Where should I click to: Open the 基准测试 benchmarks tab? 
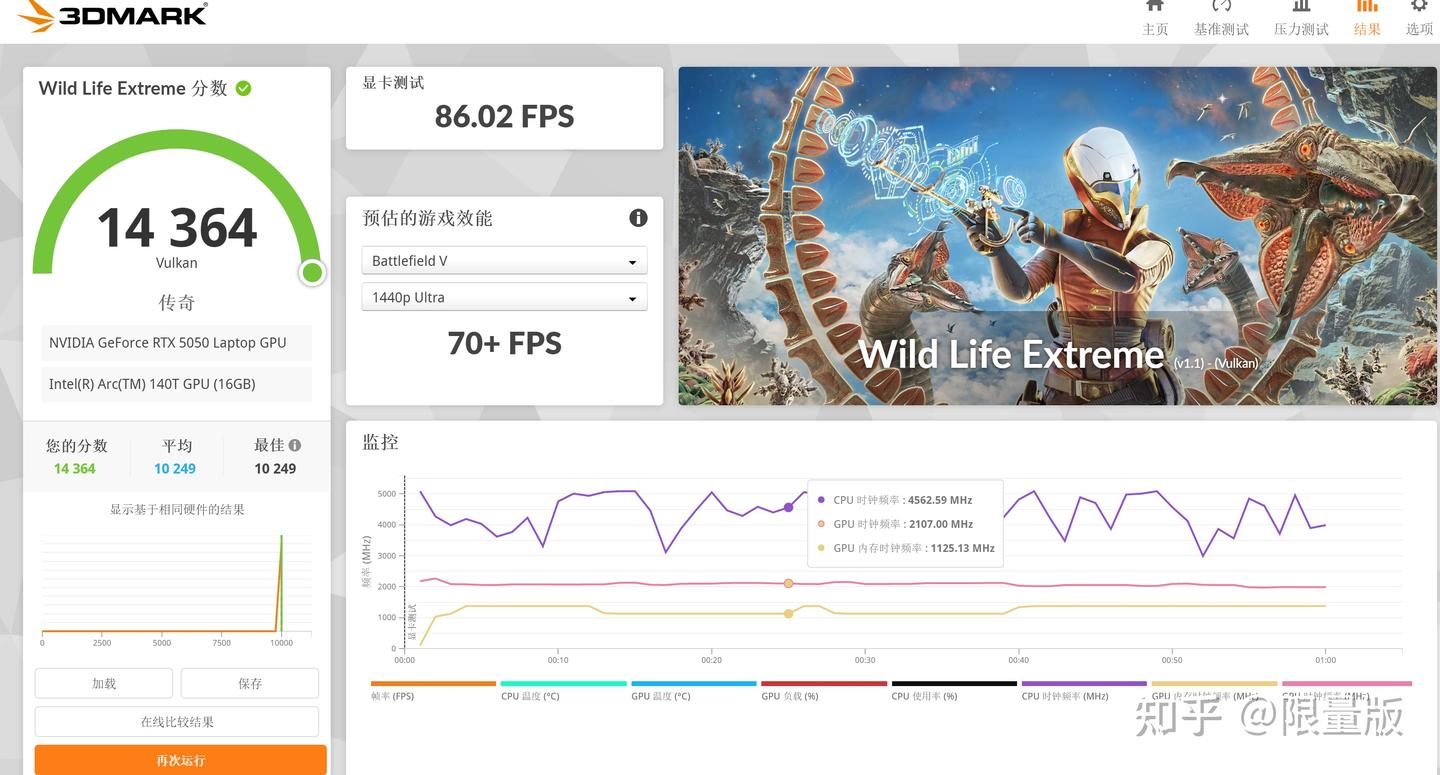[x=1221, y=19]
